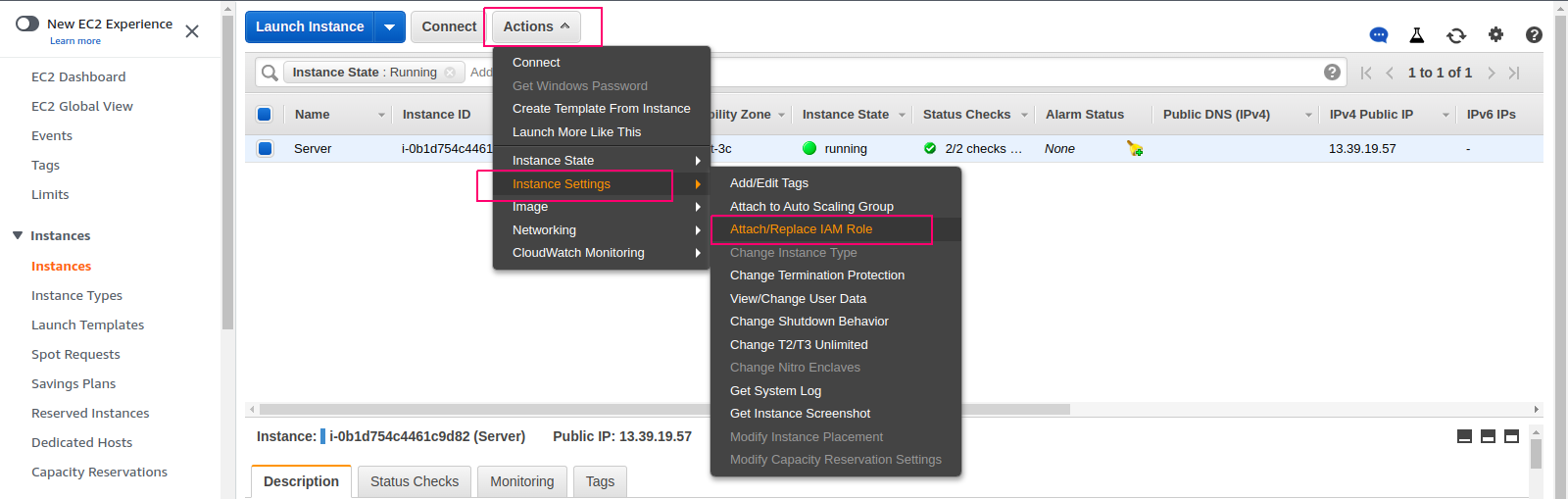Viewport: 1568px width, 499px height.
Task: Click the experiments flask icon
Action: (1417, 35)
